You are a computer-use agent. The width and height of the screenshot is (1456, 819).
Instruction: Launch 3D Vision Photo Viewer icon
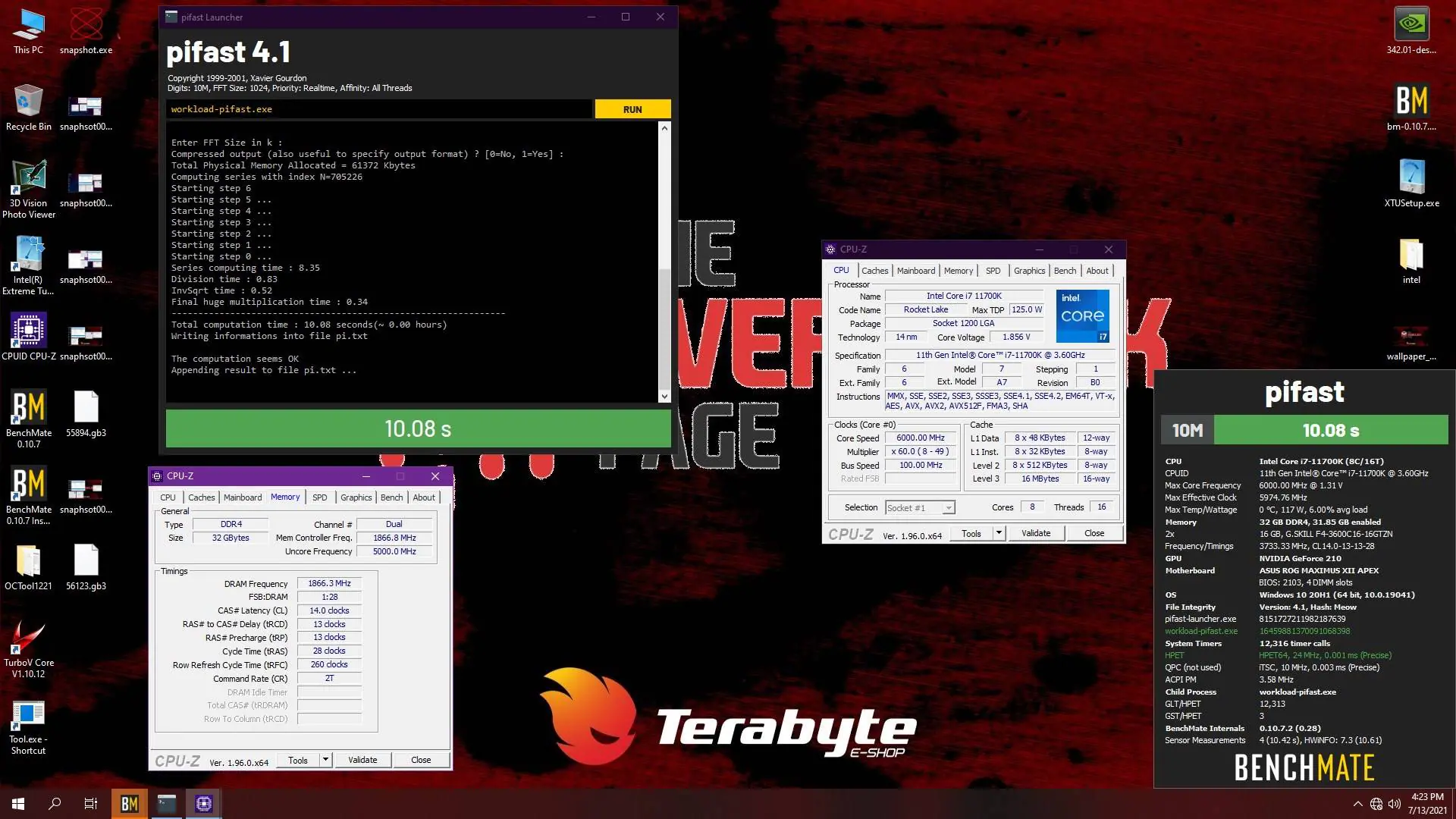28,190
